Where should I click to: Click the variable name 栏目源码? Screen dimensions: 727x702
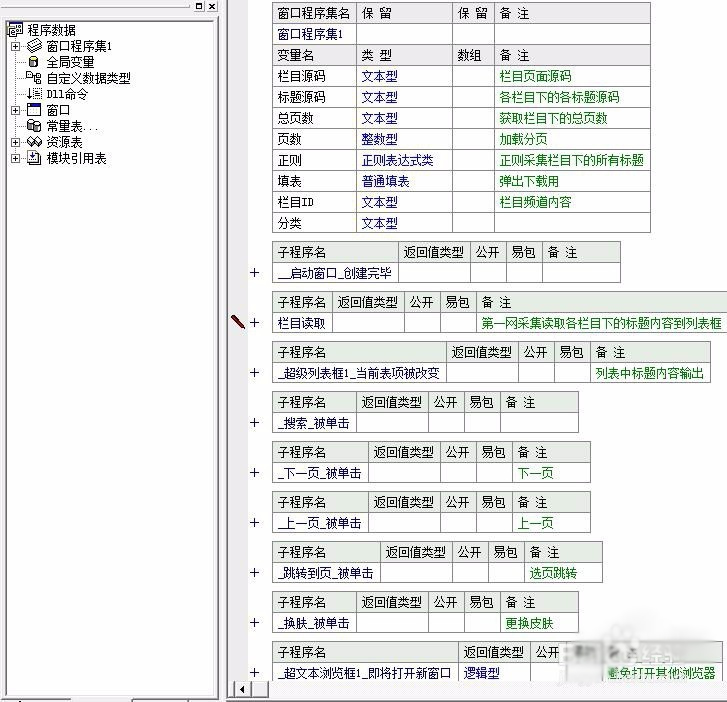[x=301, y=76]
